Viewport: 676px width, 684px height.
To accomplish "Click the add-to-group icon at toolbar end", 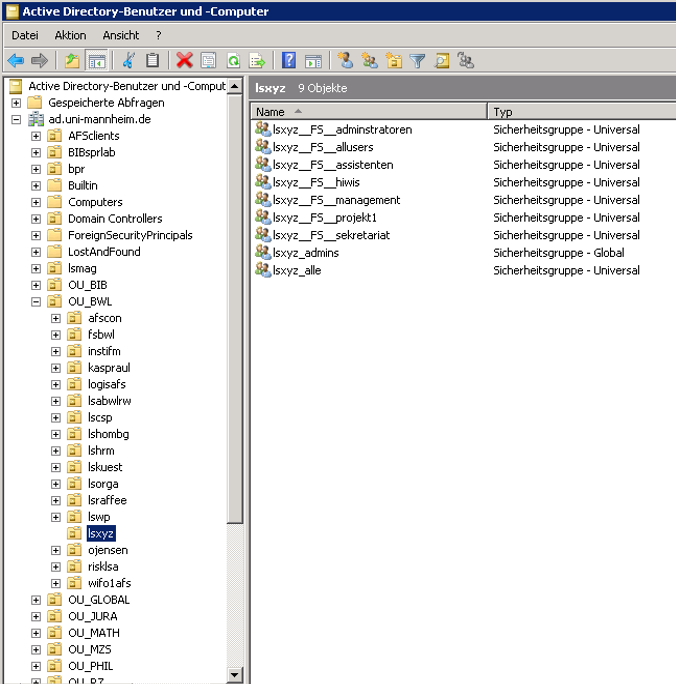I will click(x=465, y=60).
